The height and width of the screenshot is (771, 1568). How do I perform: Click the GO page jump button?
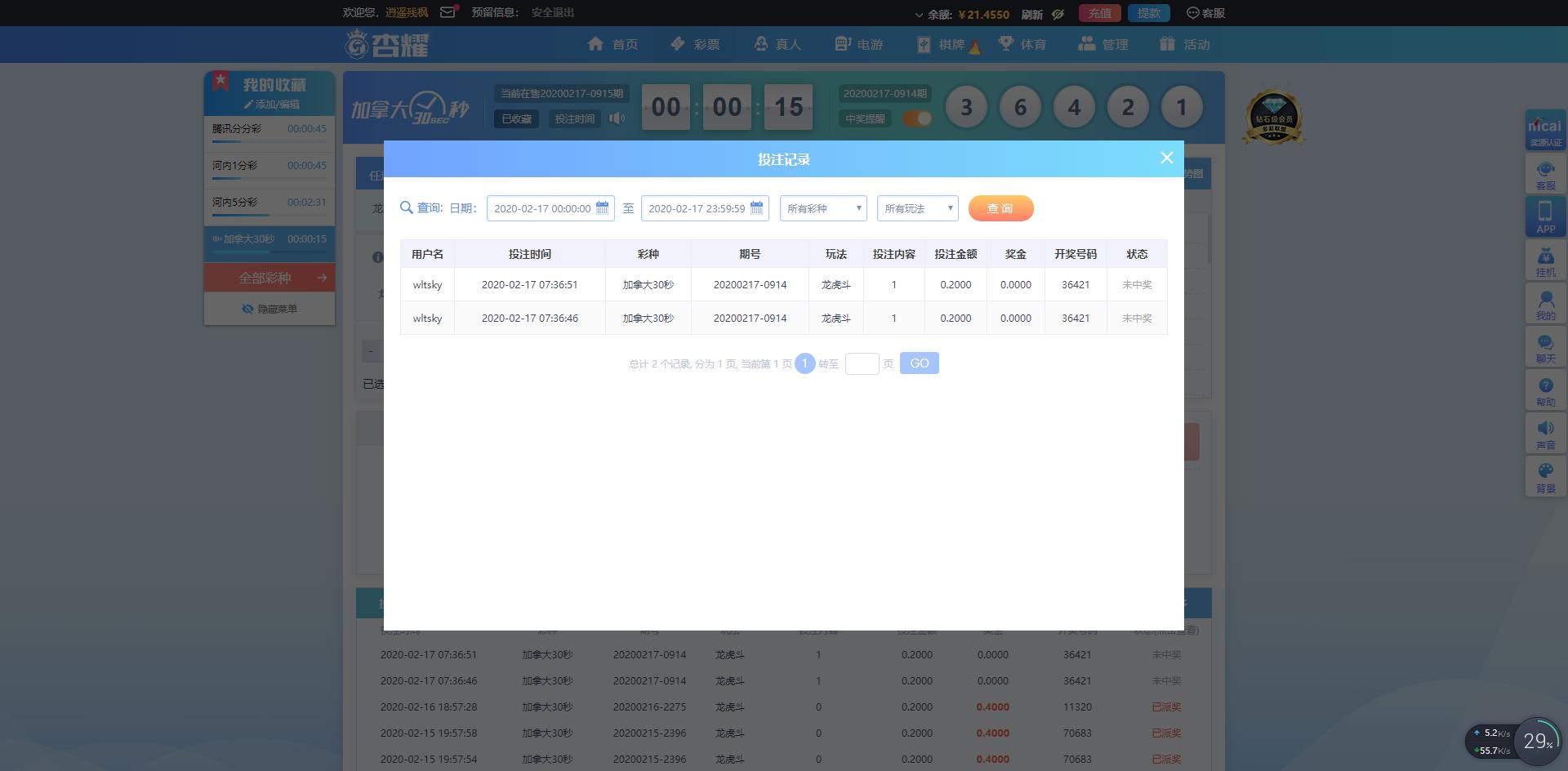pyautogui.click(x=919, y=363)
